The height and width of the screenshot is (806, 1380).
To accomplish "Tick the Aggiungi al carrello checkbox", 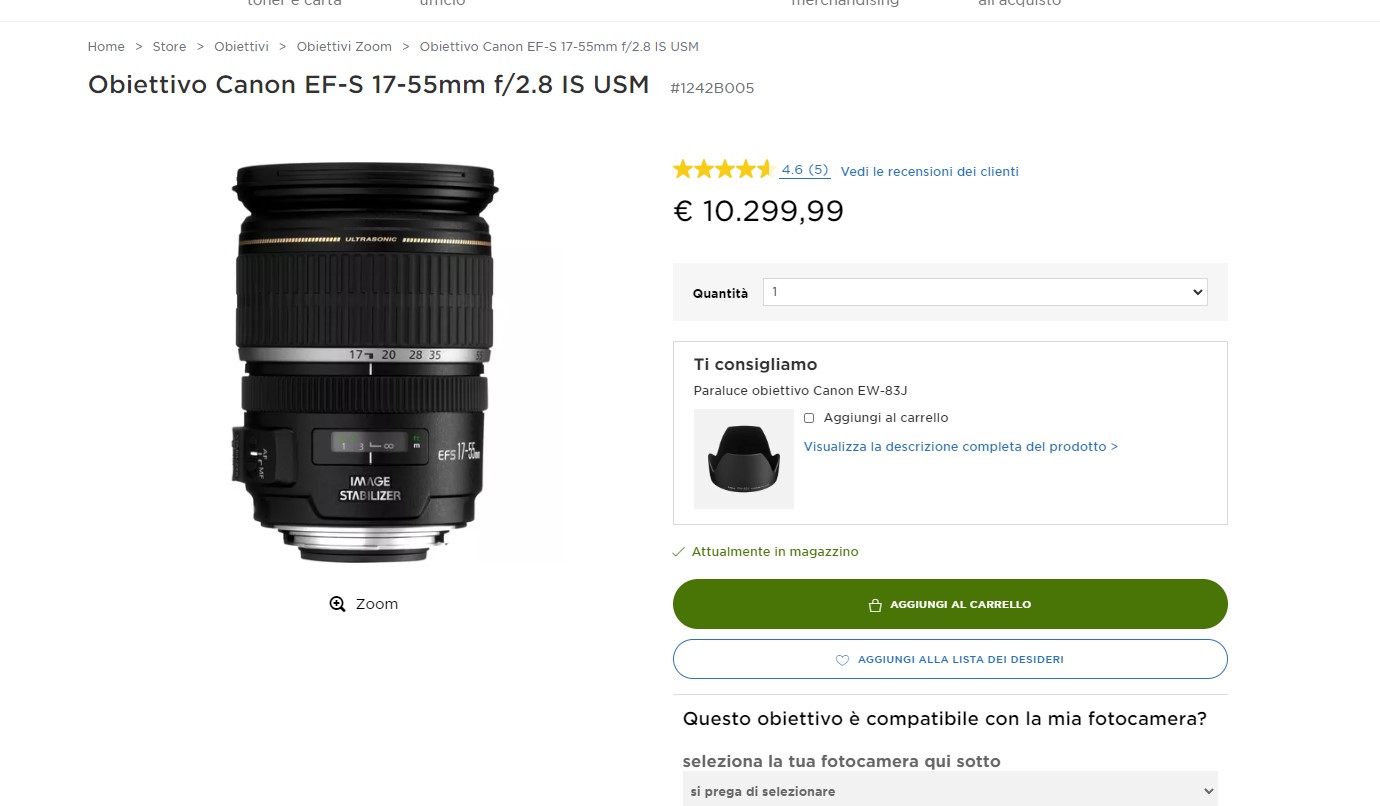I will 809,418.
